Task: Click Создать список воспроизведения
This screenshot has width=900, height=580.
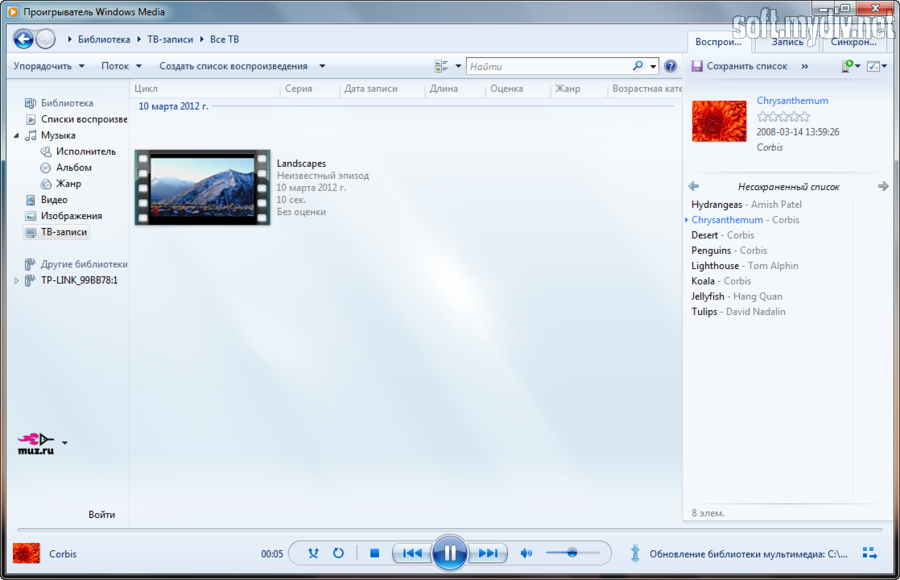Action: coord(233,66)
